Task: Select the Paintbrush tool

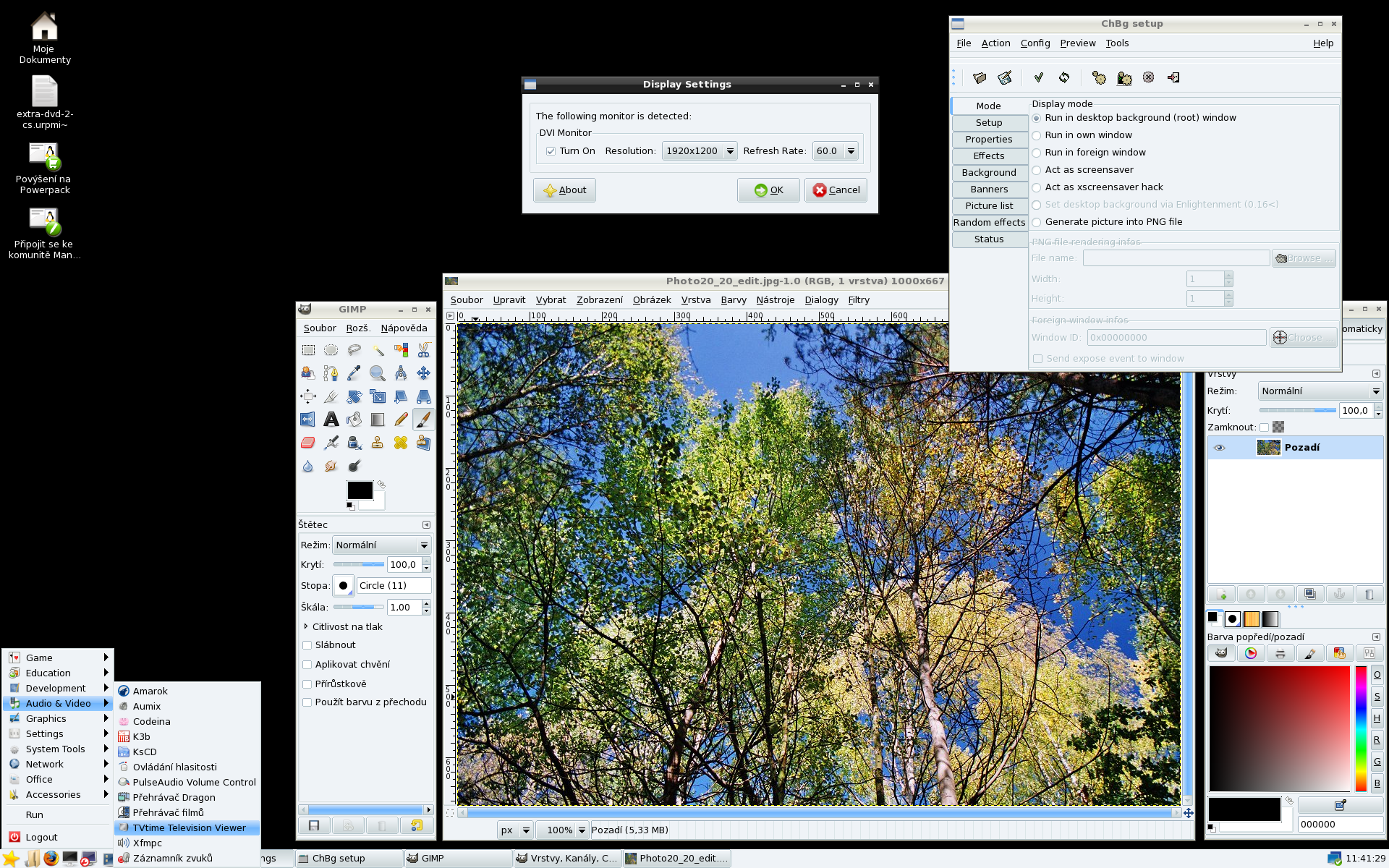Action: [424, 420]
